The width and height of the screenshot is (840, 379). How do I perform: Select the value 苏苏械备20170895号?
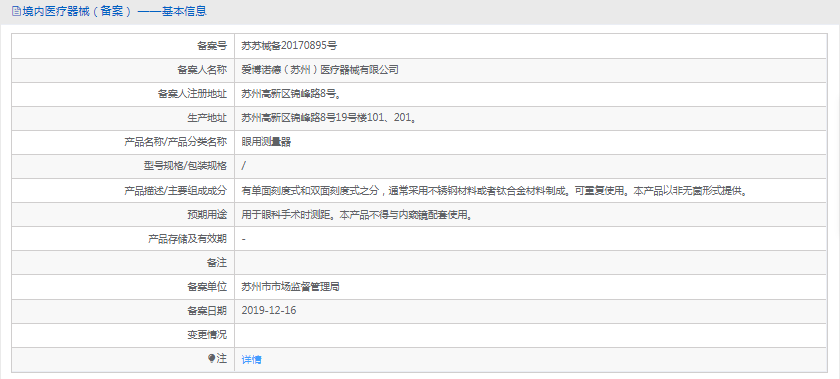pyautogui.click(x=289, y=46)
